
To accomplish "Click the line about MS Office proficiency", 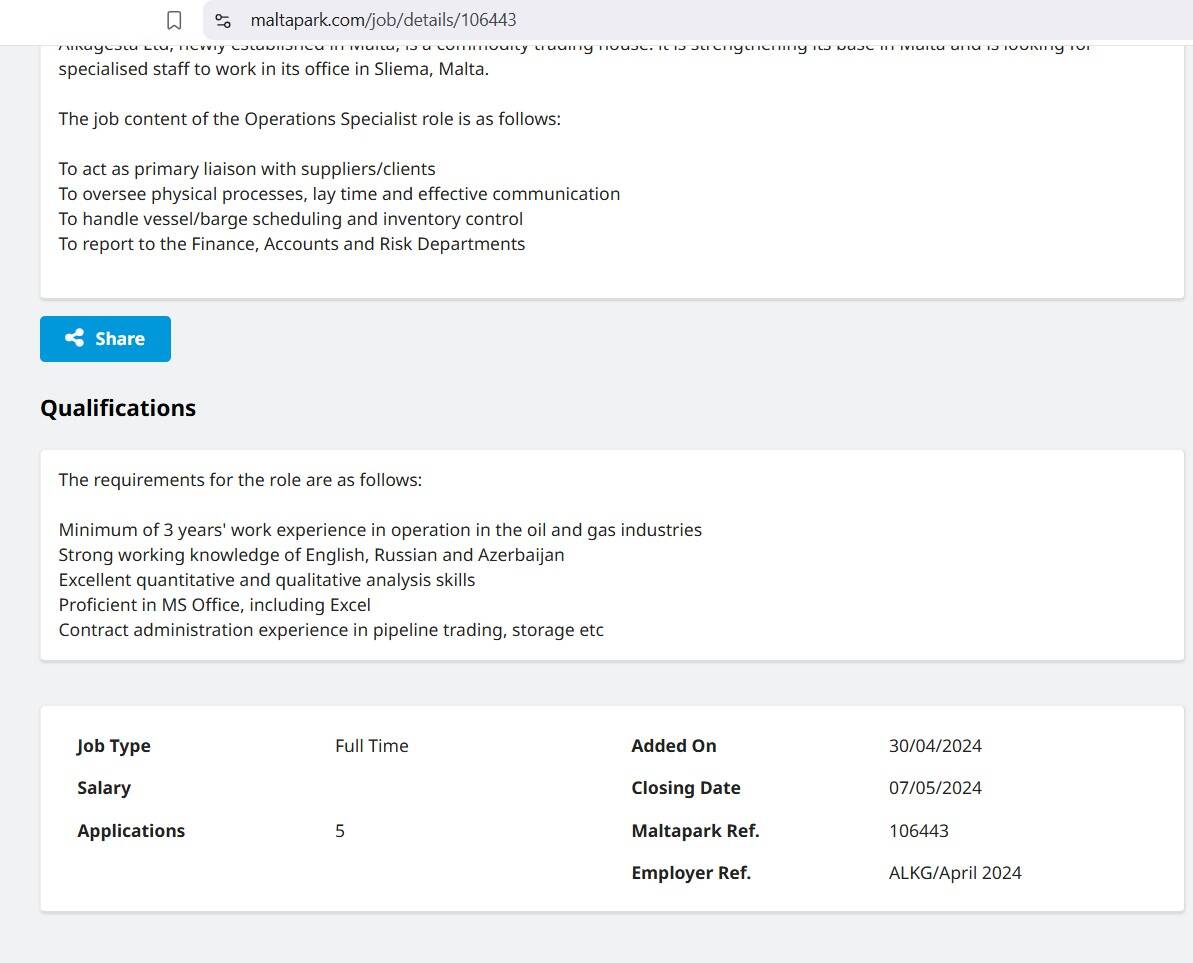I will [x=215, y=605].
